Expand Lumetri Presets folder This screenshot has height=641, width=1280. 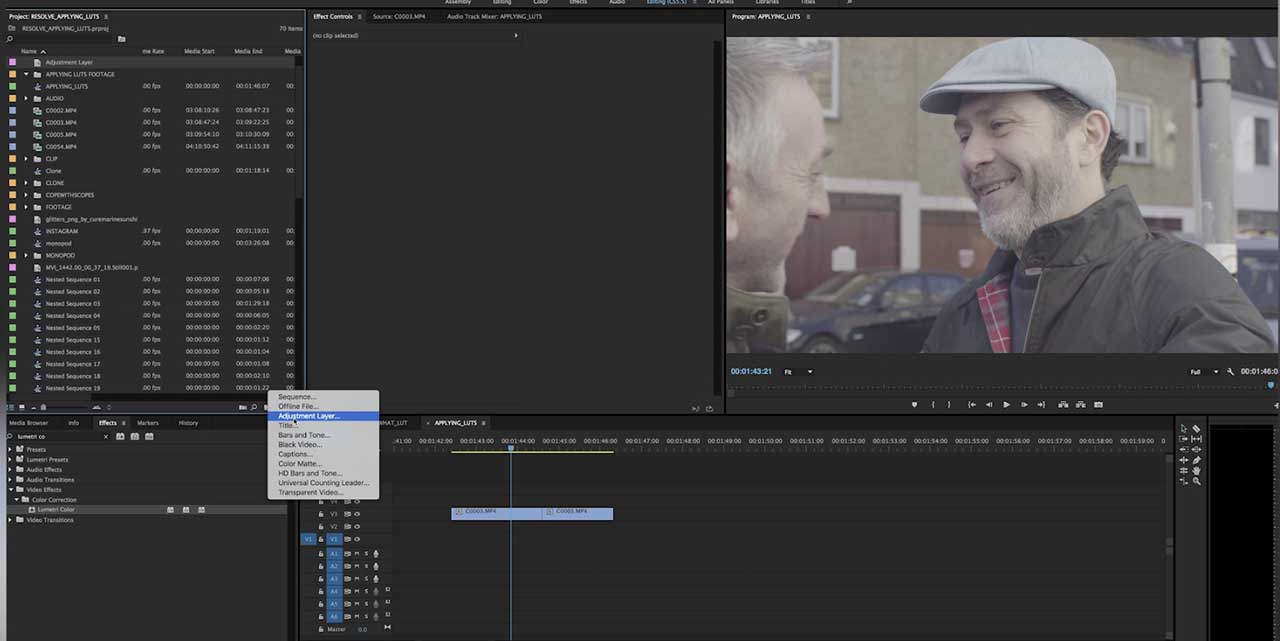coord(11,459)
